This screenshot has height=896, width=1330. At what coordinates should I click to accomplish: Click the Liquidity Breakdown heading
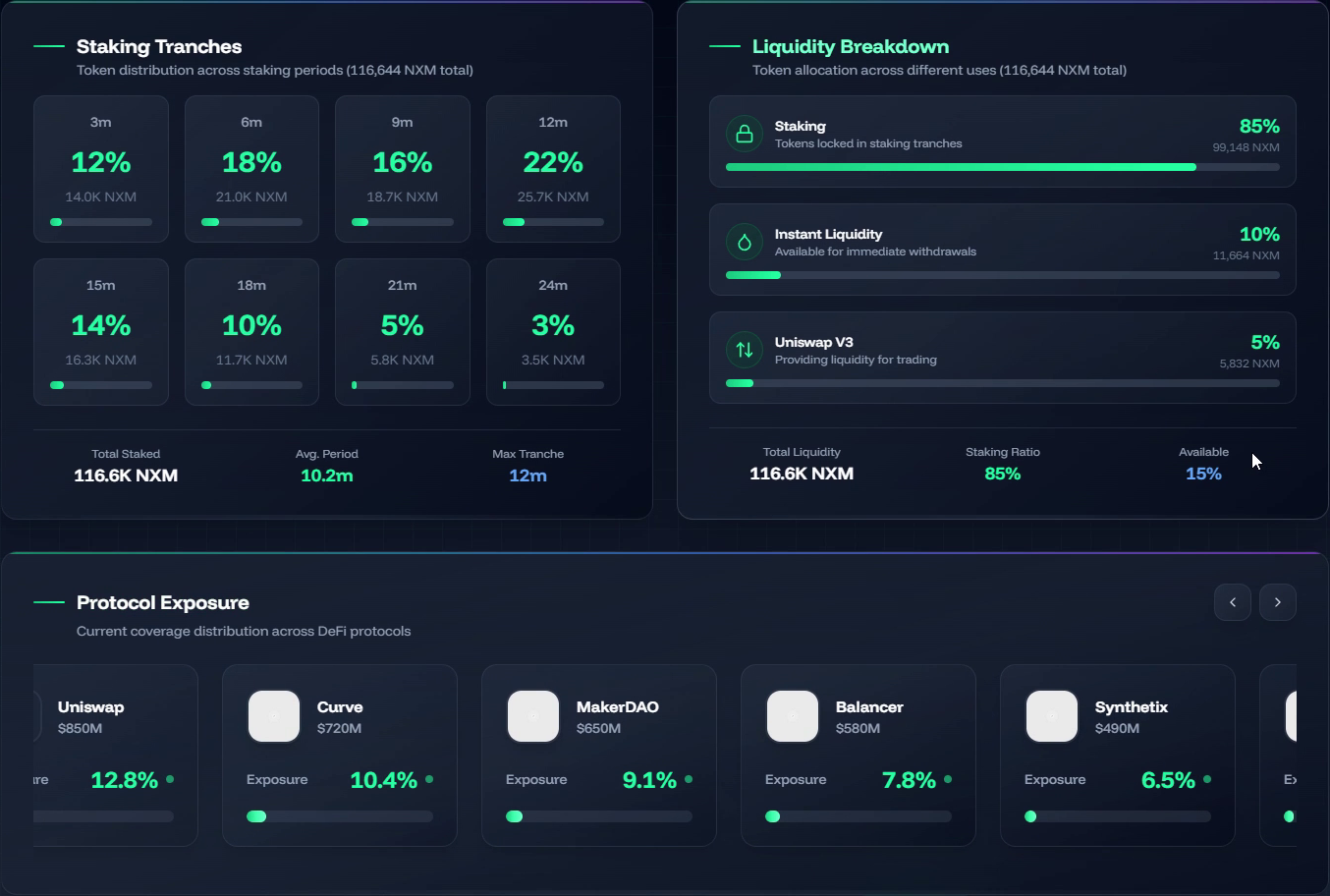click(851, 46)
